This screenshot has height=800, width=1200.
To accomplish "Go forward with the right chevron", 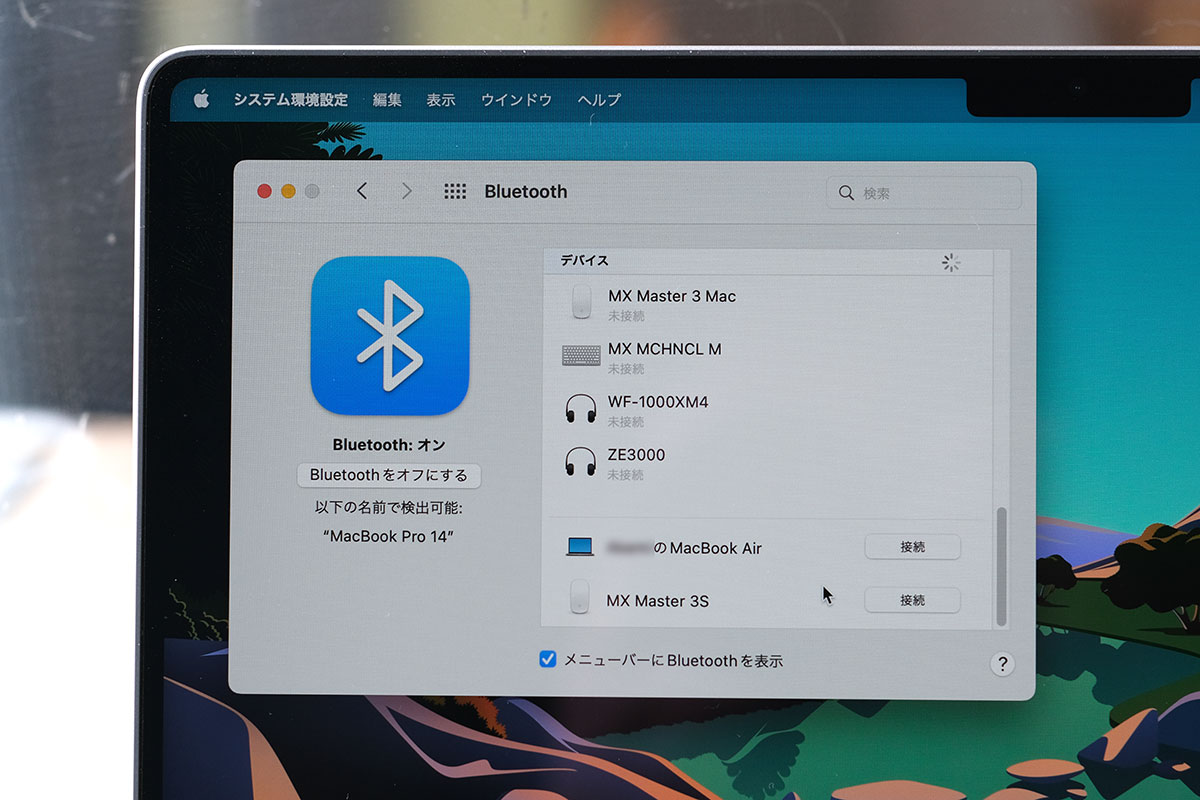I will coord(406,191).
